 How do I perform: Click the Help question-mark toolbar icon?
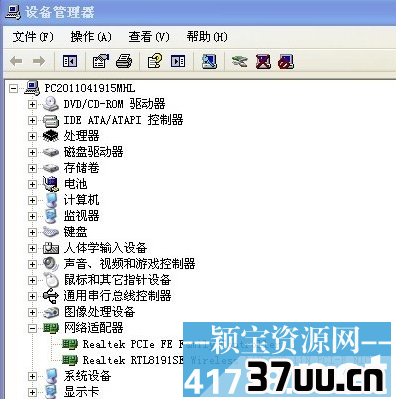tap(155, 61)
